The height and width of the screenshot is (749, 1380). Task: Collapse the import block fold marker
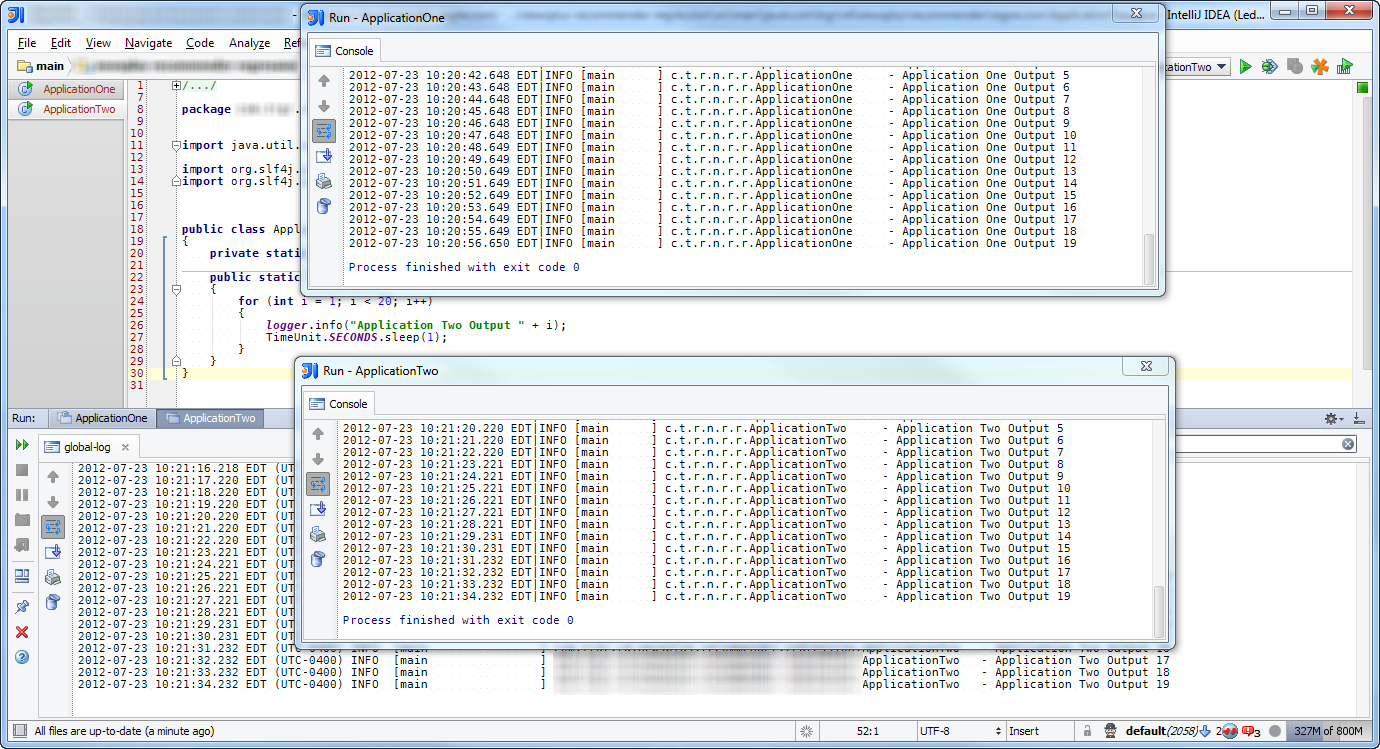coord(177,145)
